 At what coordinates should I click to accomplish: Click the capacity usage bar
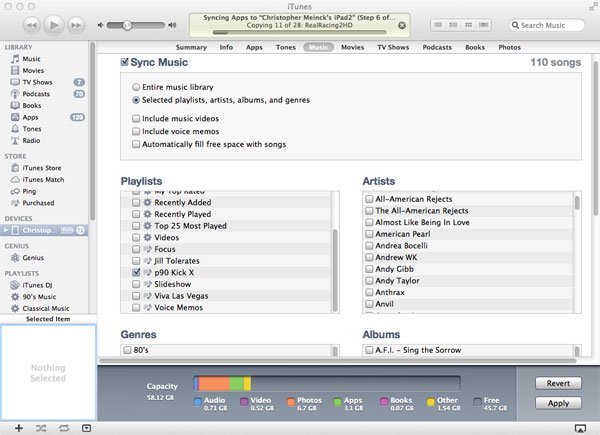(x=327, y=383)
